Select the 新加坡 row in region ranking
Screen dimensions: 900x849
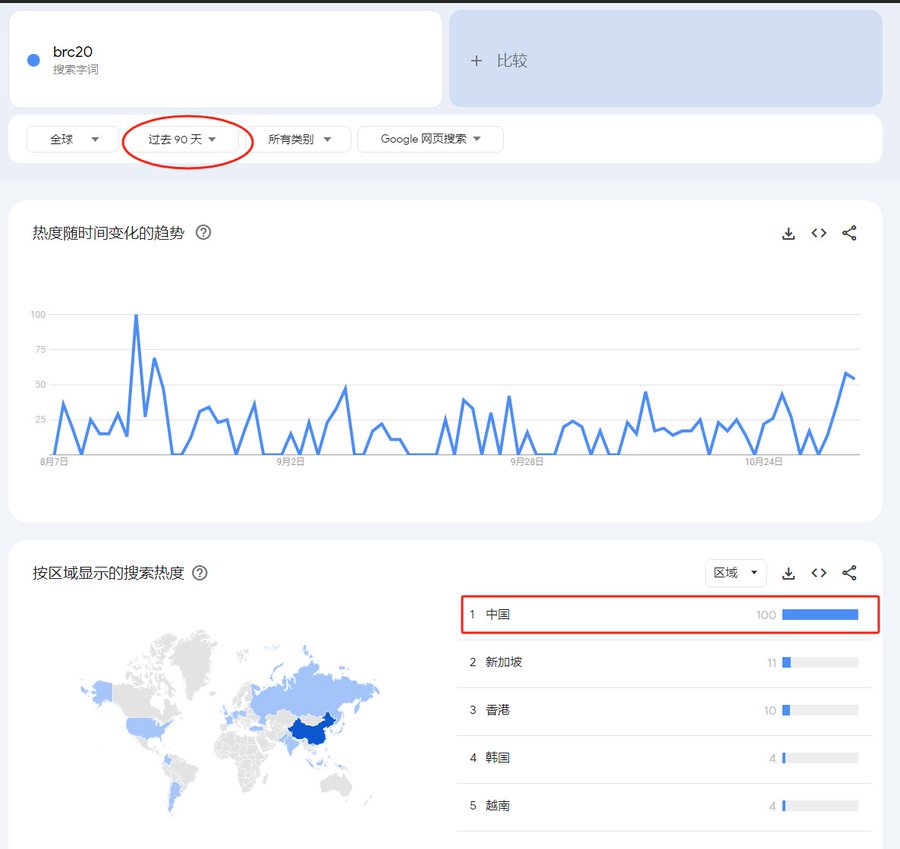[x=664, y=662]
